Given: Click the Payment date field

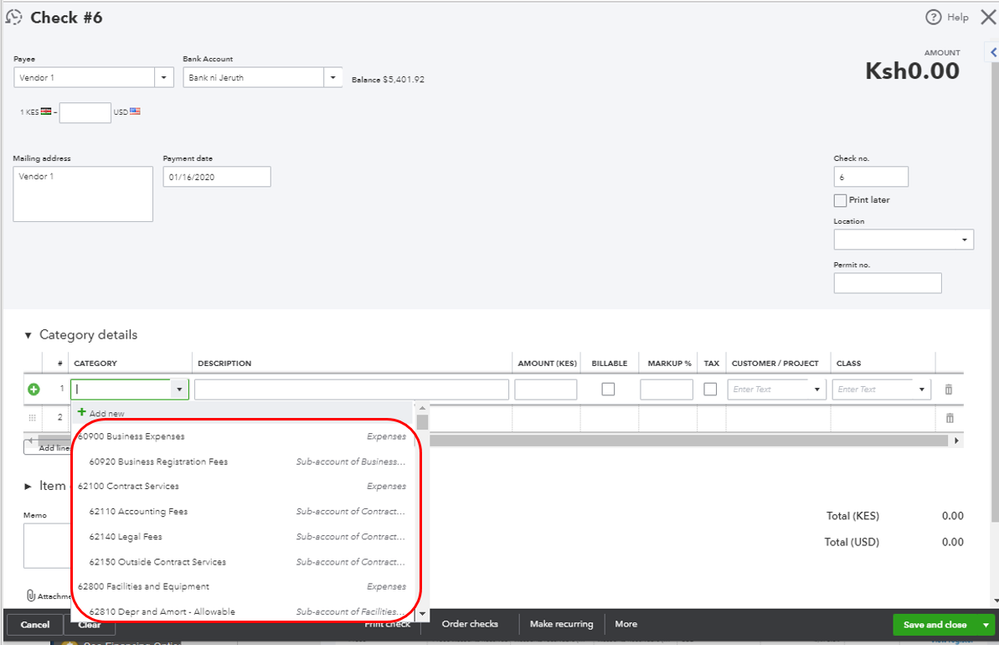Looking at the screenshot, I should pos(217,177).
